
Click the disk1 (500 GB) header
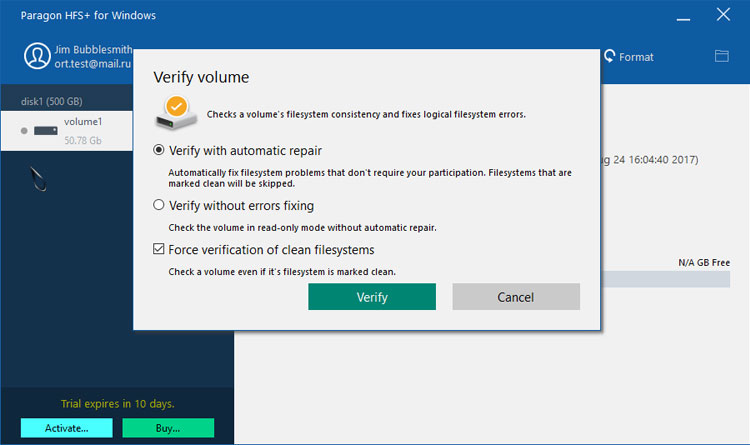52,101
